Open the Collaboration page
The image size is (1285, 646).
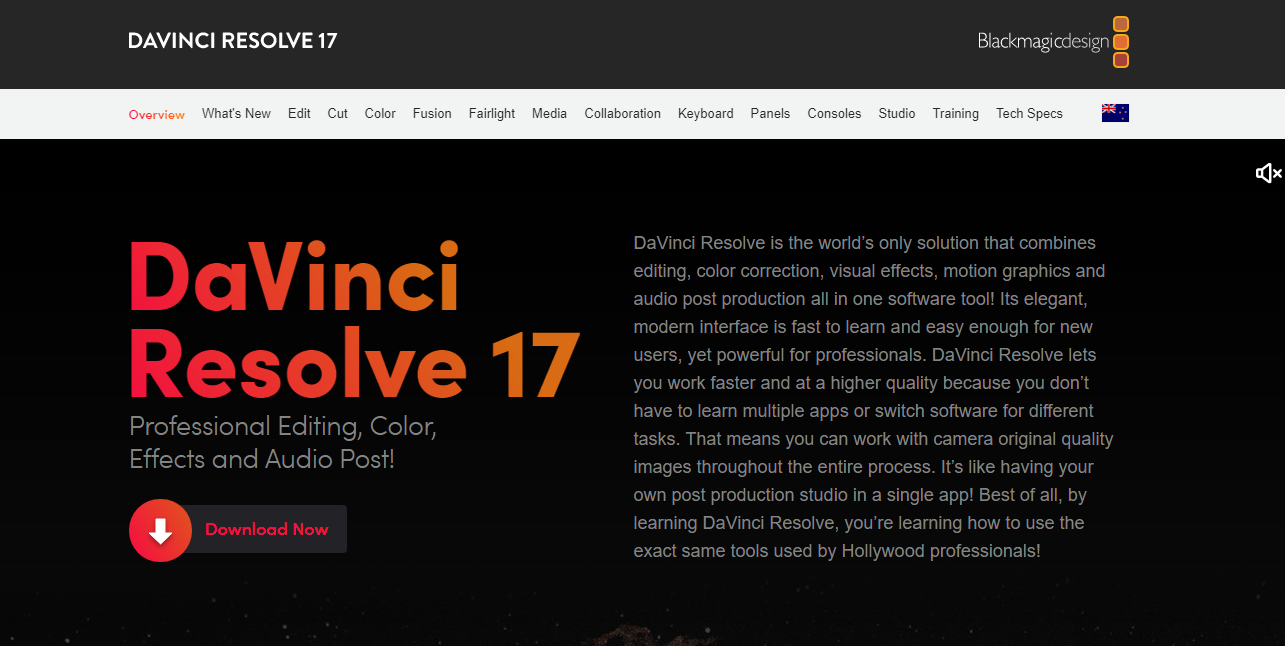point(622,114)
